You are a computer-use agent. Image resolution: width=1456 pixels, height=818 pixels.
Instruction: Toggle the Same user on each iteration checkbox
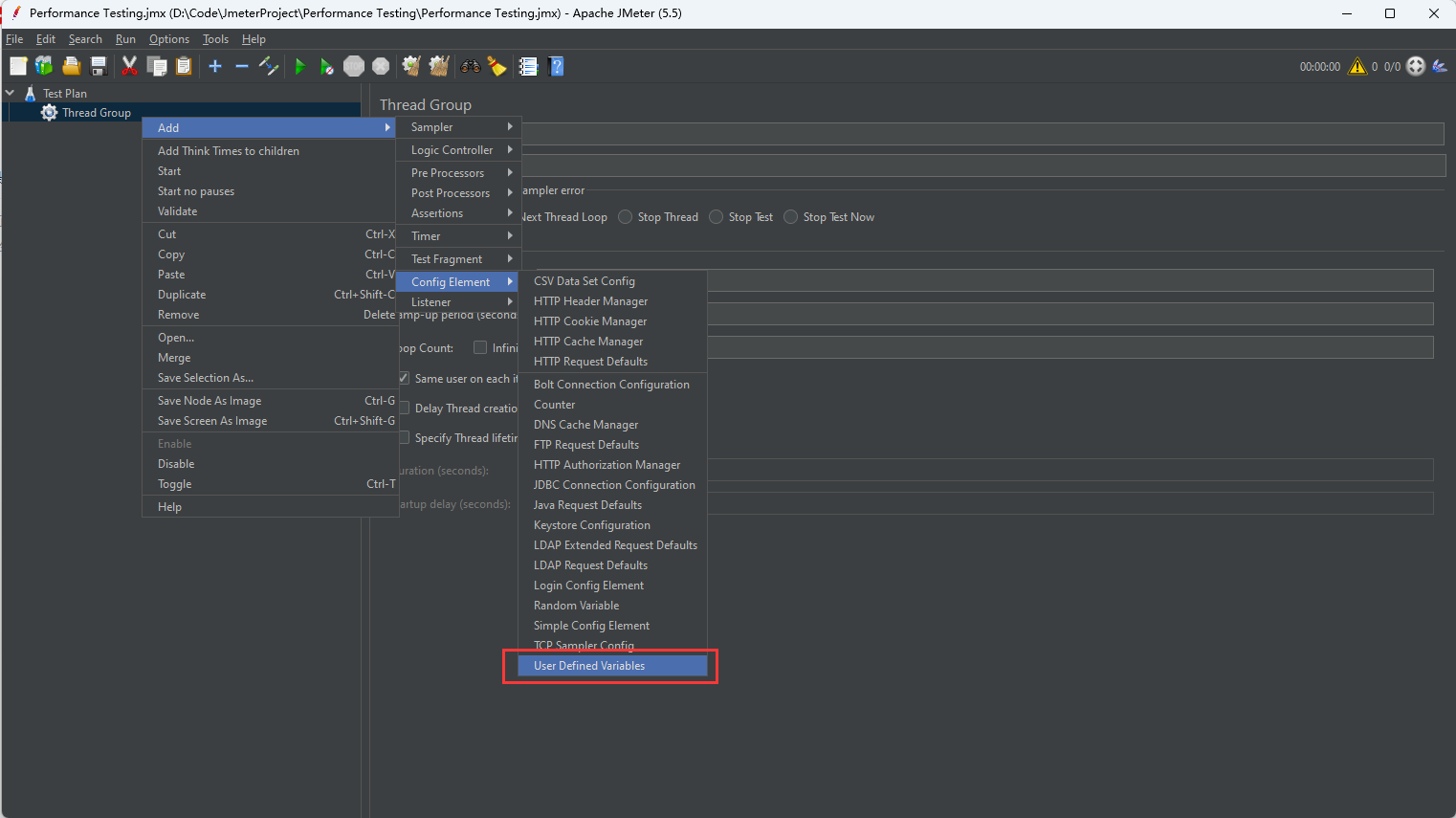404,378
